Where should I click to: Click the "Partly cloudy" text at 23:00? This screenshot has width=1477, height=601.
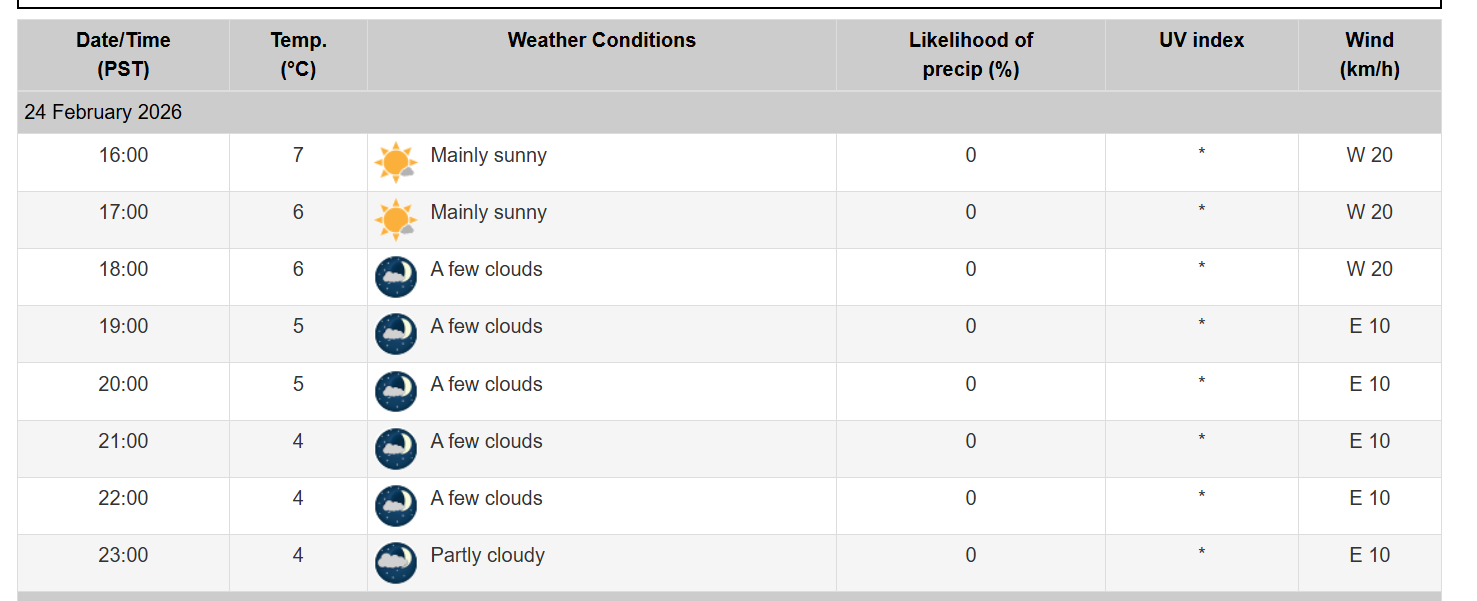[487, 555]
